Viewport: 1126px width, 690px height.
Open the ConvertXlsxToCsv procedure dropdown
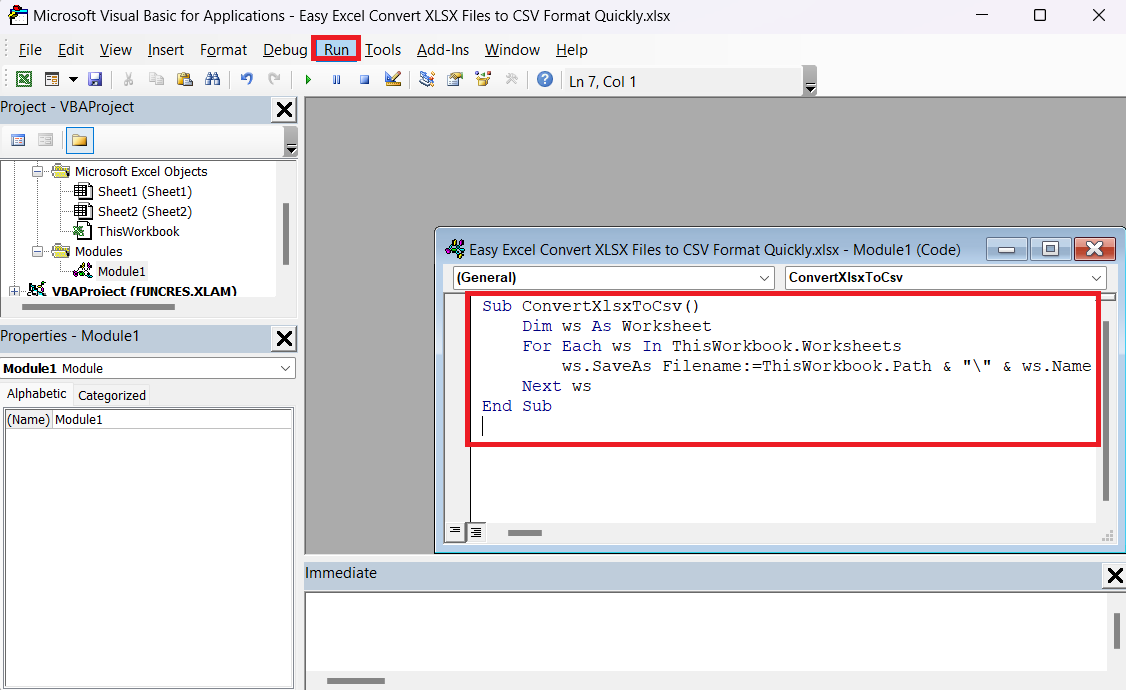(x=1096, y=278)
